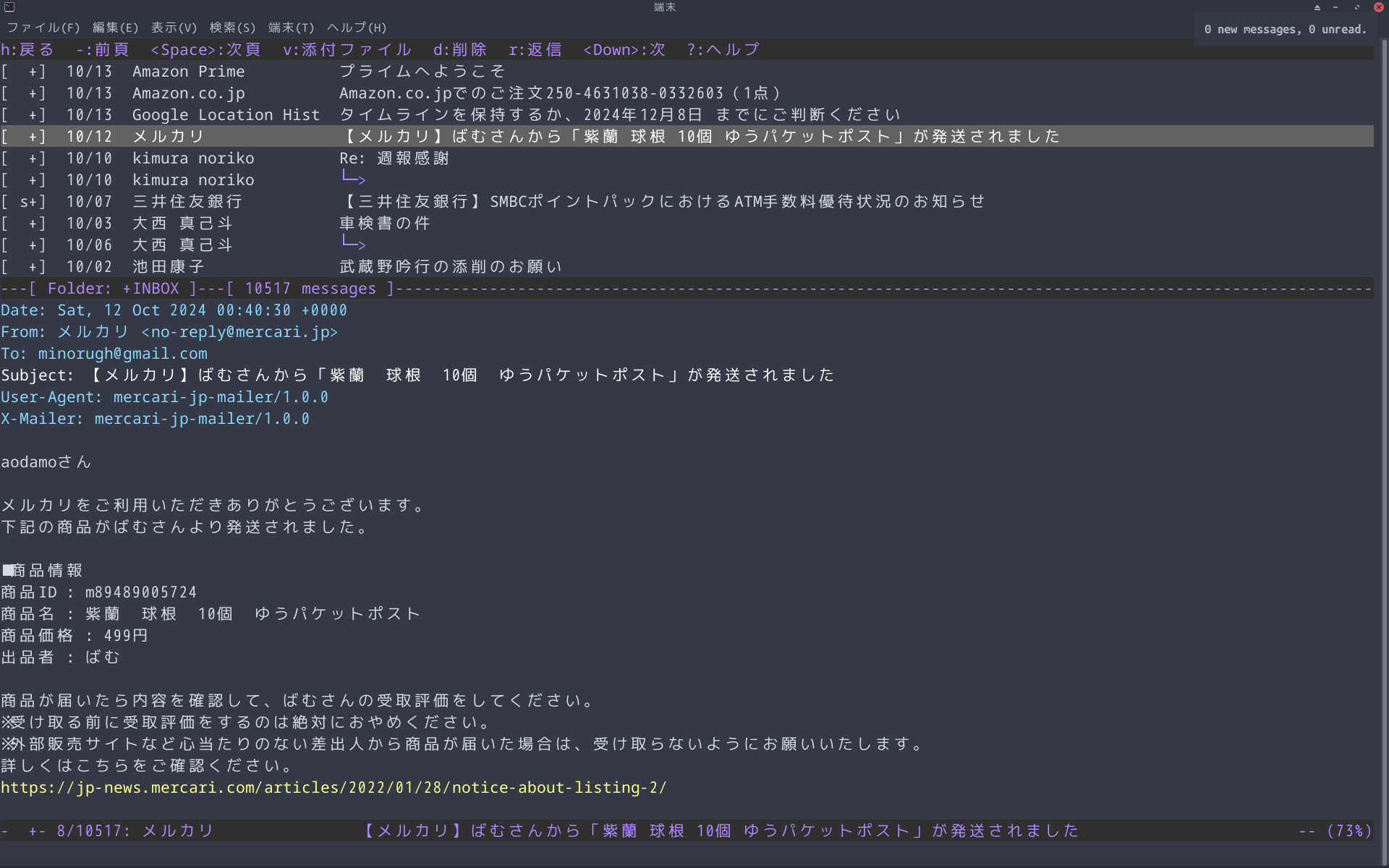Open the 表示(V) menu

[x=174, y=27]
